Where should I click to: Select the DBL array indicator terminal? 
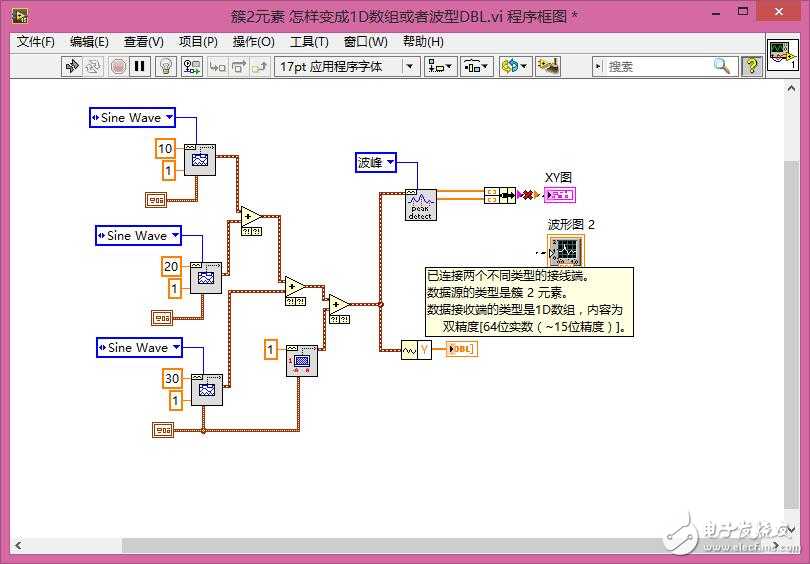[462, 350]
